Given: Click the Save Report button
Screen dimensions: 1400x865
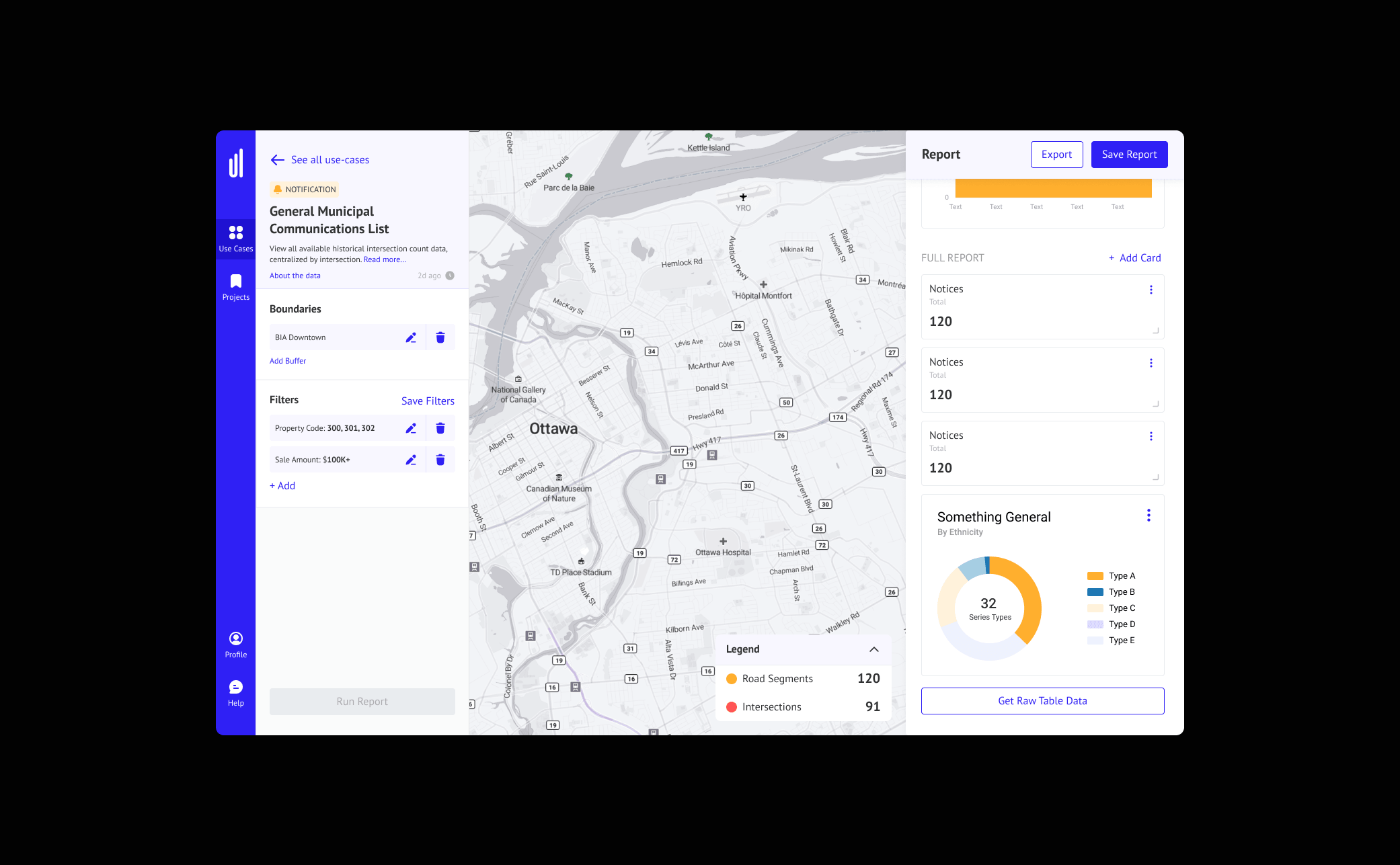Looking at the screenshot, I should point(1130,155).
